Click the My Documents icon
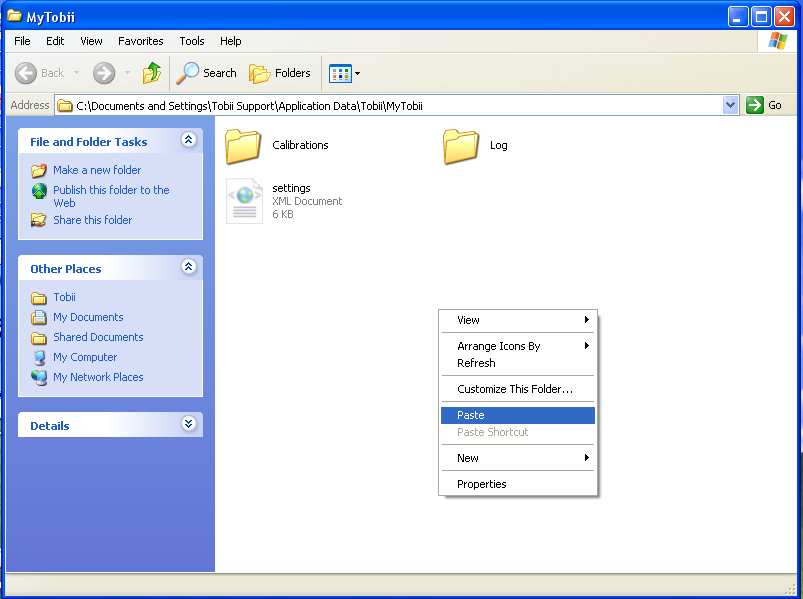The height and width of the screenshot is (599, 803). tap(39, 317)
